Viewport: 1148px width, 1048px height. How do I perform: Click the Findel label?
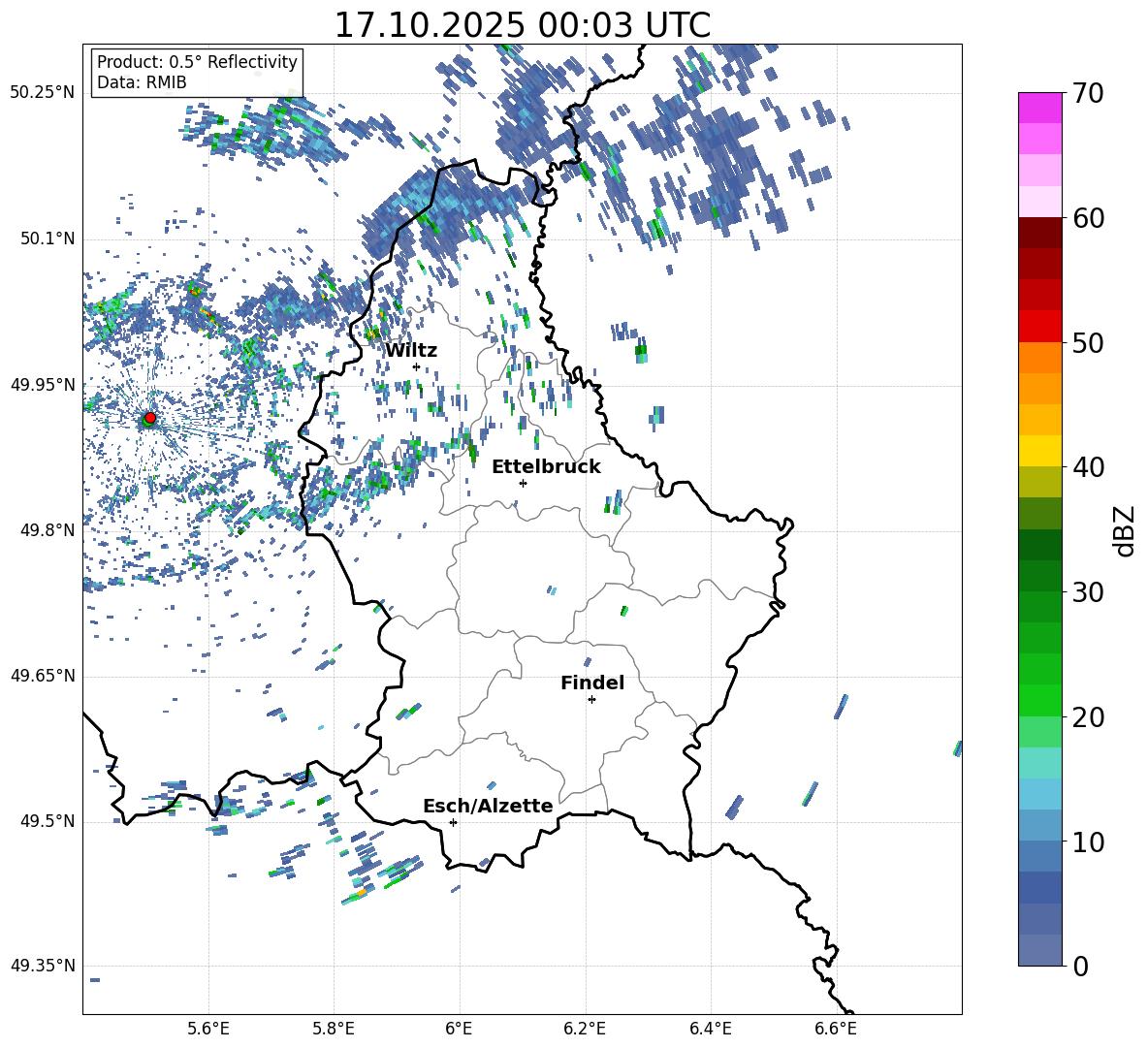592,683
